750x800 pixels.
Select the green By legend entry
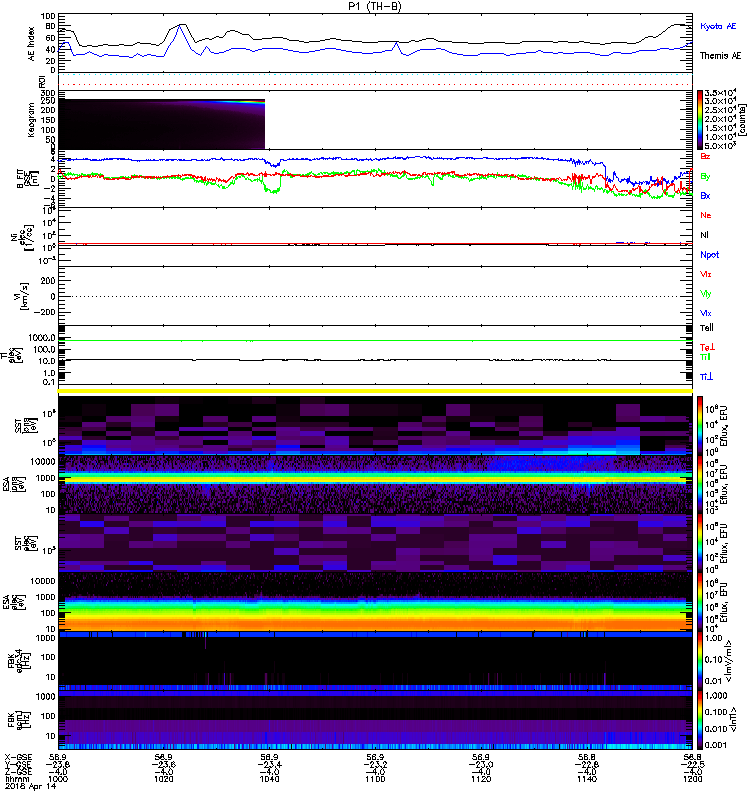pos(706,176)
